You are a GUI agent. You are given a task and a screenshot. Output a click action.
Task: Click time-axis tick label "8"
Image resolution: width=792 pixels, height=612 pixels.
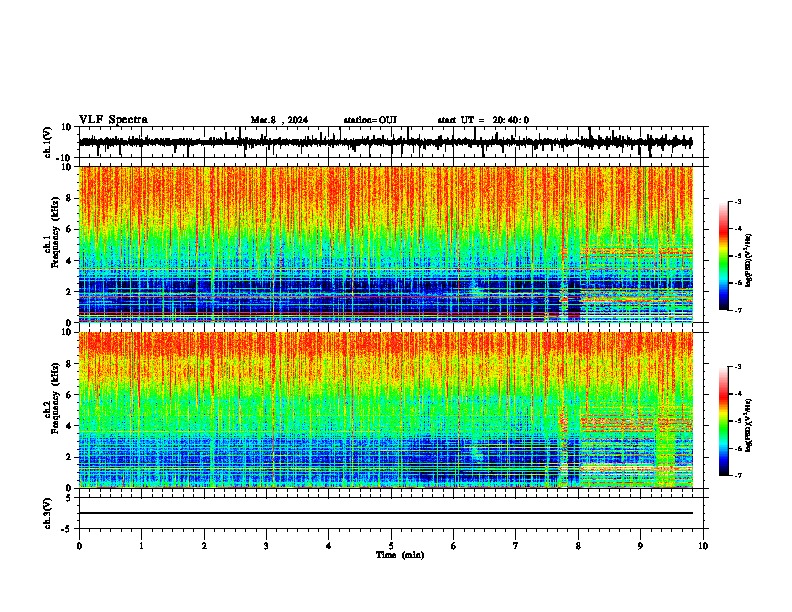578,546
